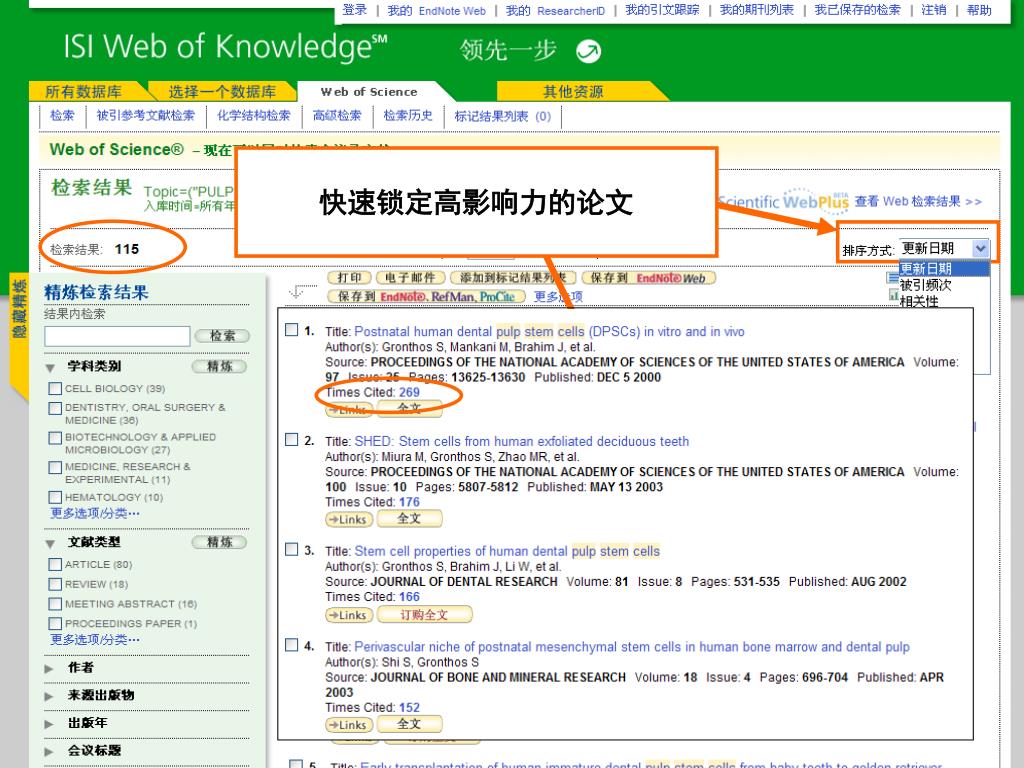The height and width of the screenshot is (768, 1024).
Task: Open 我的 ResearcherID link
Action: coord(555,10)
